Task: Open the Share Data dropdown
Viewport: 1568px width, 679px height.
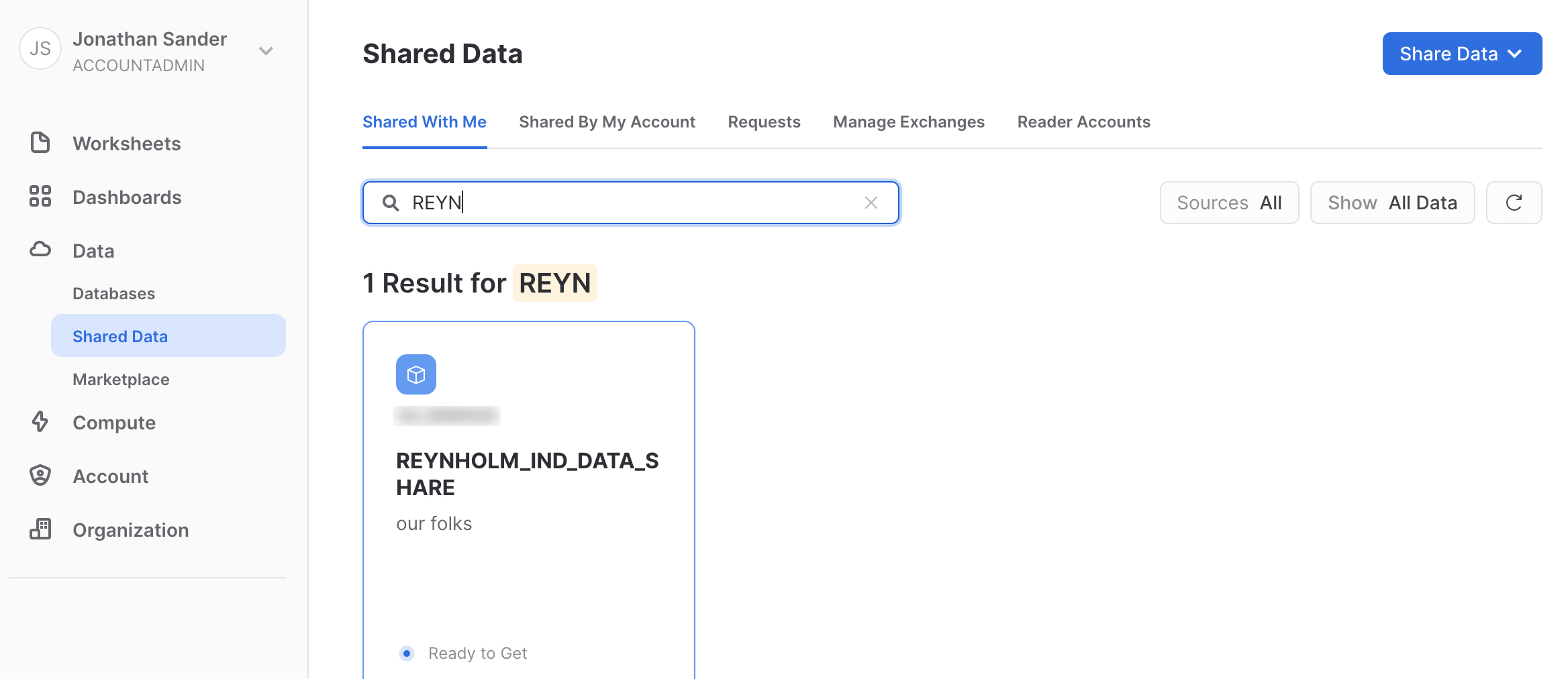Action: [1461, 54]
